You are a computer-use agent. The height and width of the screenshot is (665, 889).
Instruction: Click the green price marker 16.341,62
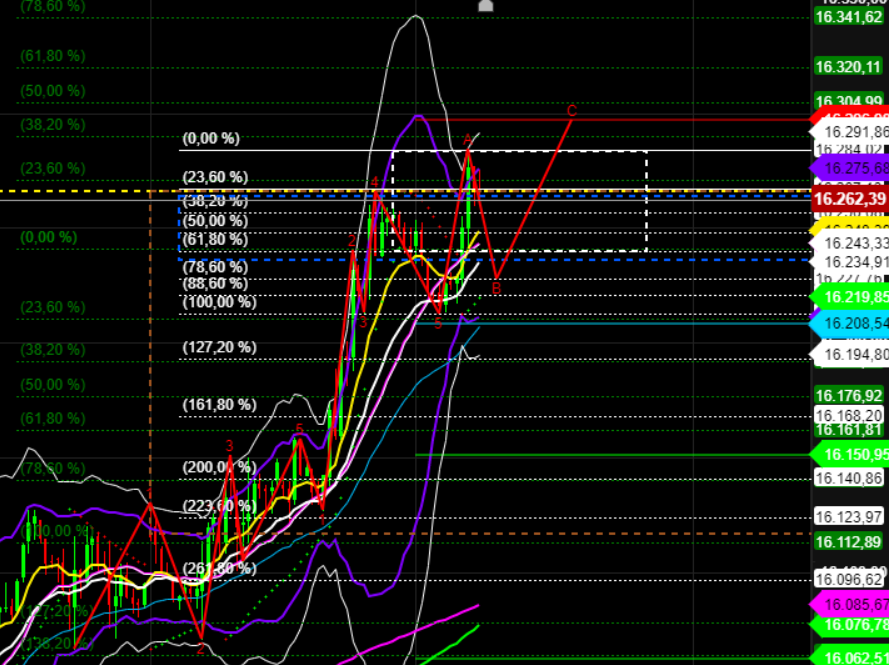click(849, 16)
